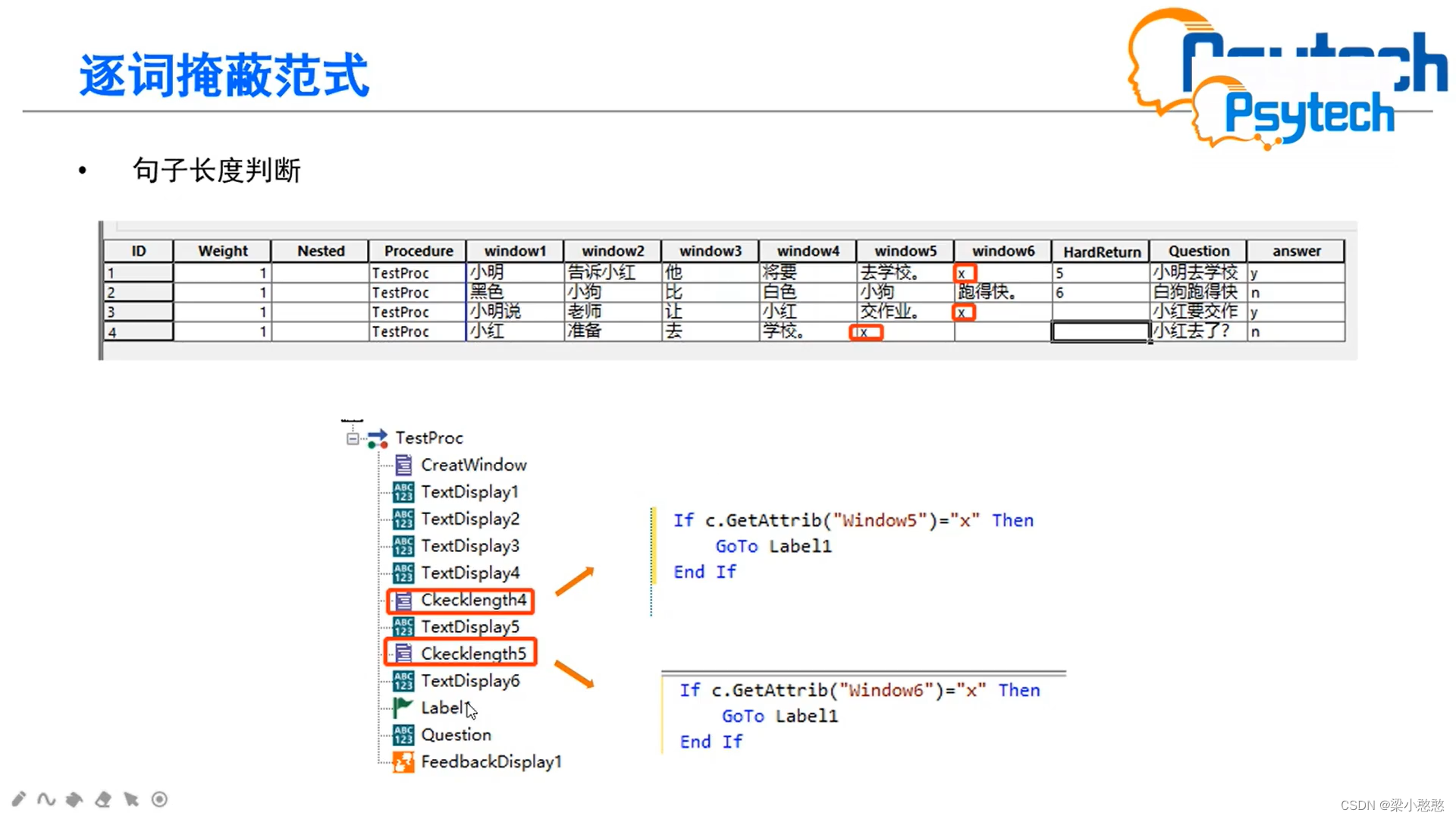1456x819 pixels.
Task: Select the paint bucket fill tool
Action: coord(74,799)
